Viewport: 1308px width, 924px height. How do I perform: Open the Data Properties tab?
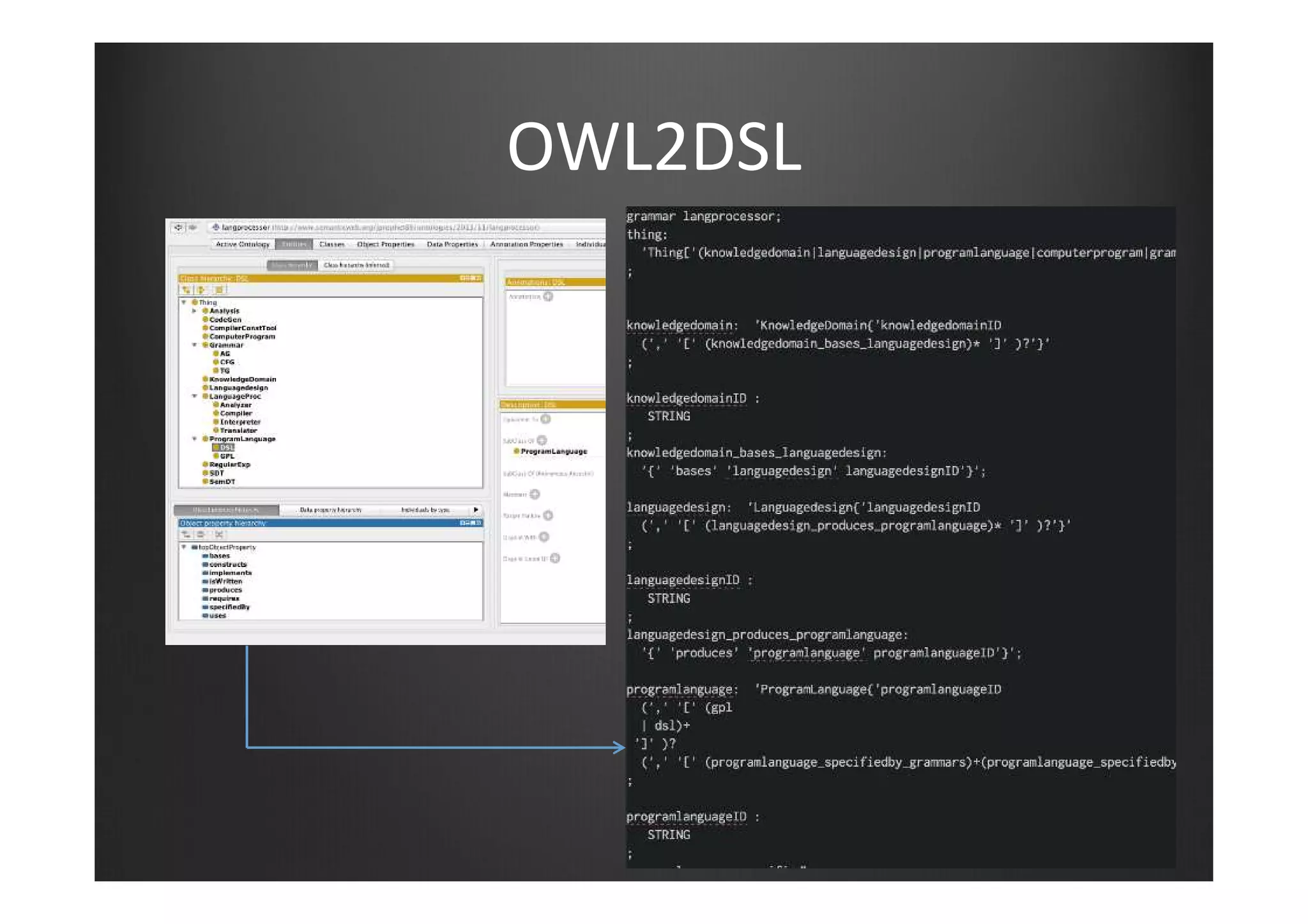point(452,244)
